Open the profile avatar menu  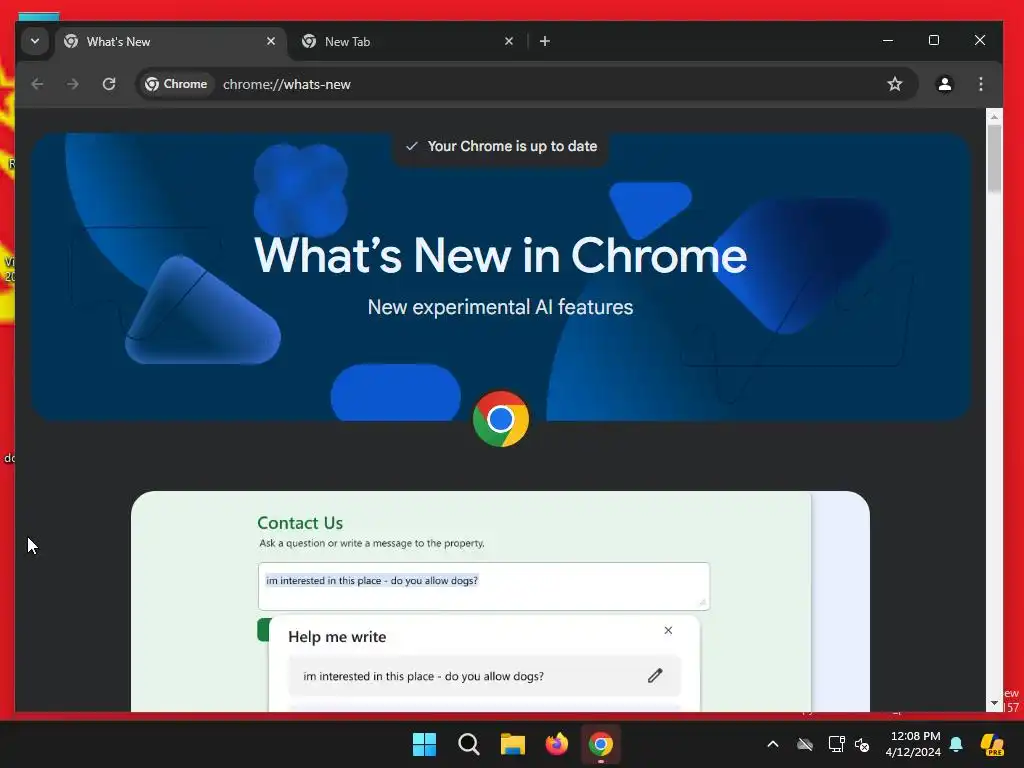944,84
